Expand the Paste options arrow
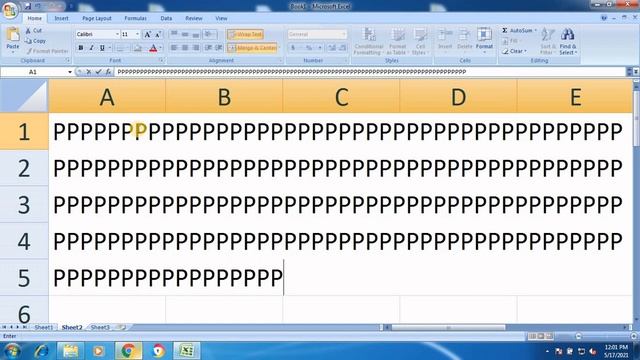This screenshot has width=640, height=360. 13,51
